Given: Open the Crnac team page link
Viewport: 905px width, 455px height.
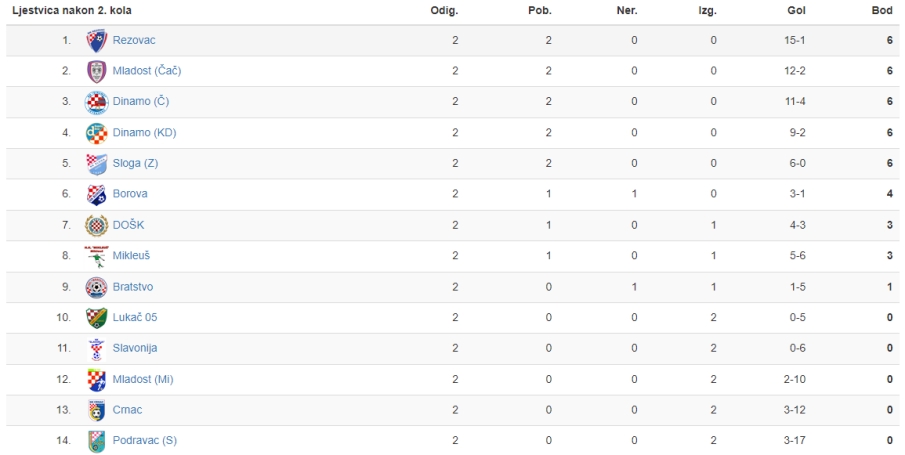Looking at the screenshot, I should (x=127, y=410).
